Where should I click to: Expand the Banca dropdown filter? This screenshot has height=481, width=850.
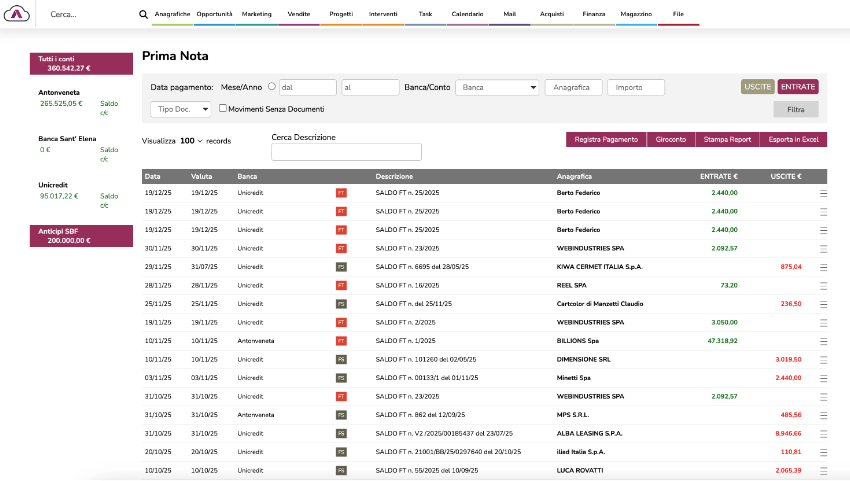pyautogui.click(x=497, y=88)
